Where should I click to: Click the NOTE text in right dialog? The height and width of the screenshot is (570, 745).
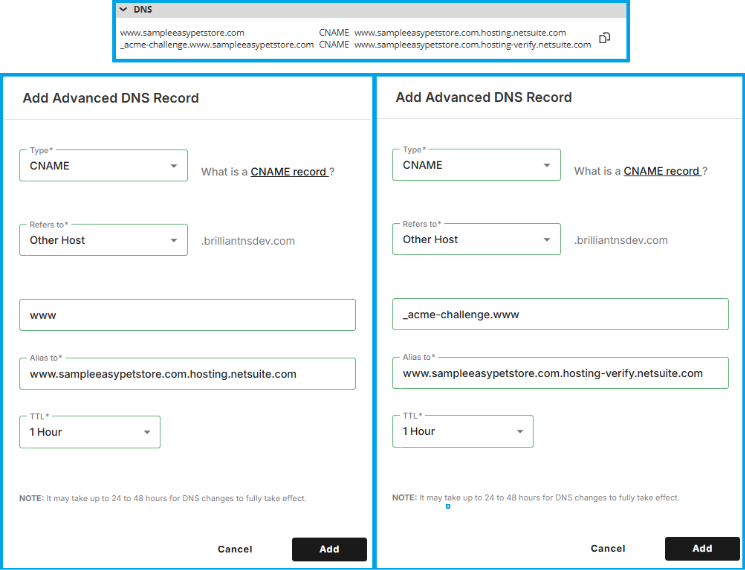pyautogui.click(x=535, y=497)
